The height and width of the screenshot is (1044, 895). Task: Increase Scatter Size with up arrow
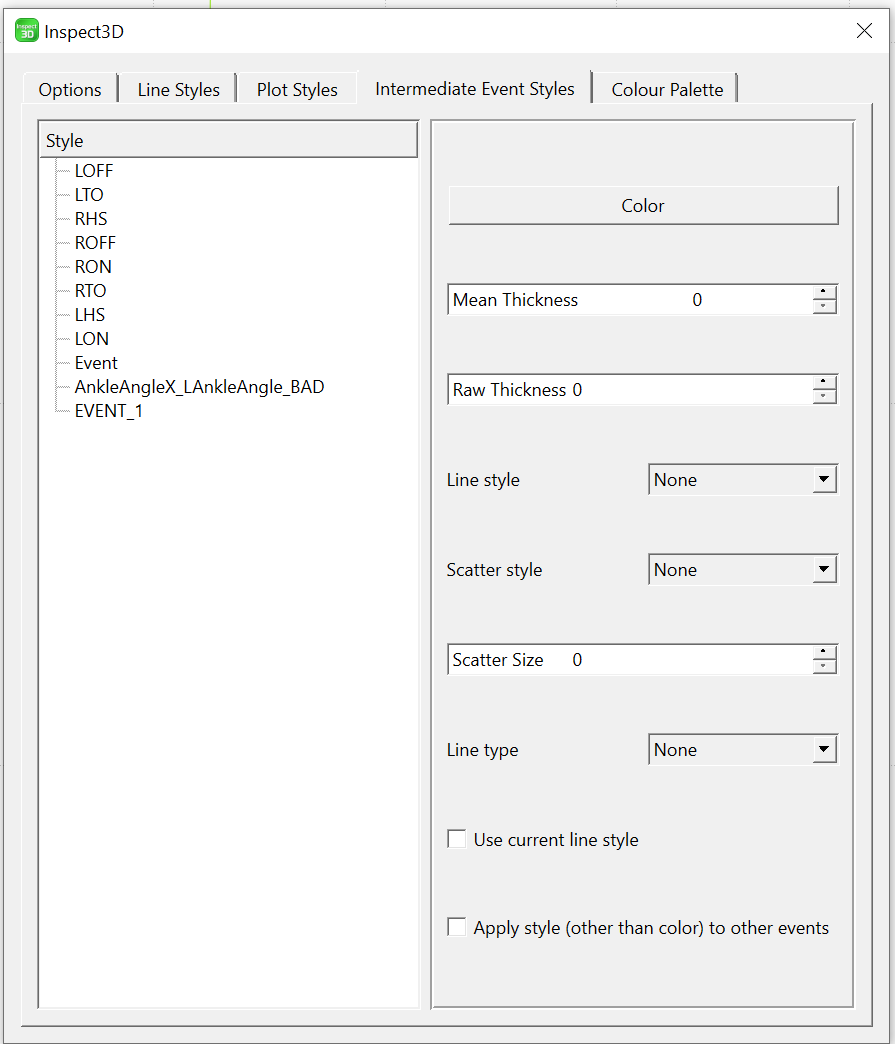[x=824, y=651]
